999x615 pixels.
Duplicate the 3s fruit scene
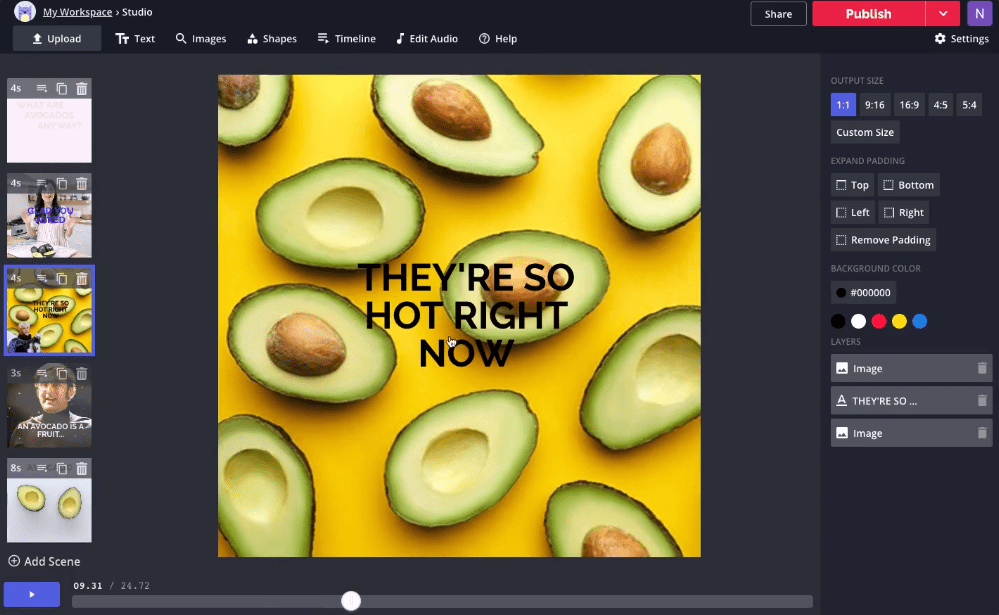click(x=62, y=373)
